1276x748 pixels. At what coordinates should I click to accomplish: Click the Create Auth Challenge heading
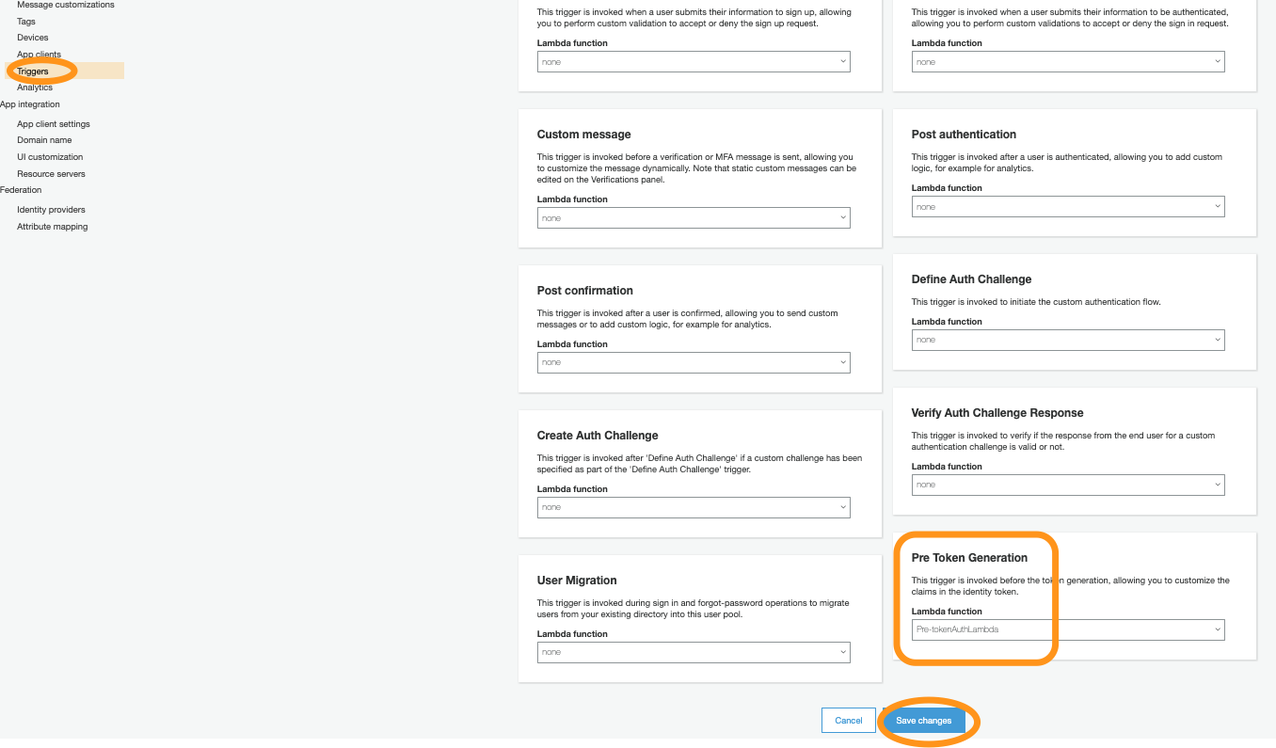point(597,435)
